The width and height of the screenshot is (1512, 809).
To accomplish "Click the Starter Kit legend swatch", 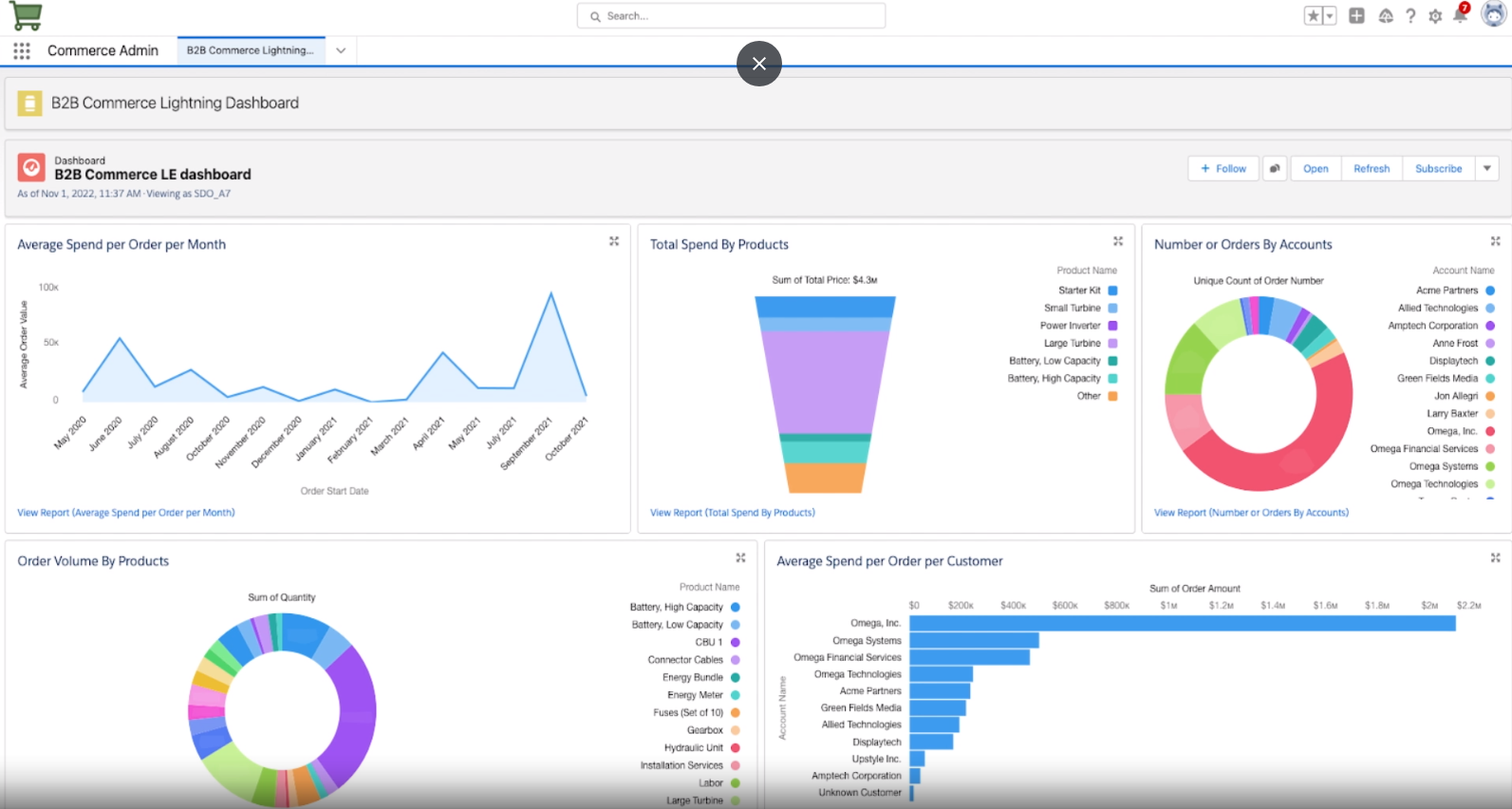I will point(1112,291).
